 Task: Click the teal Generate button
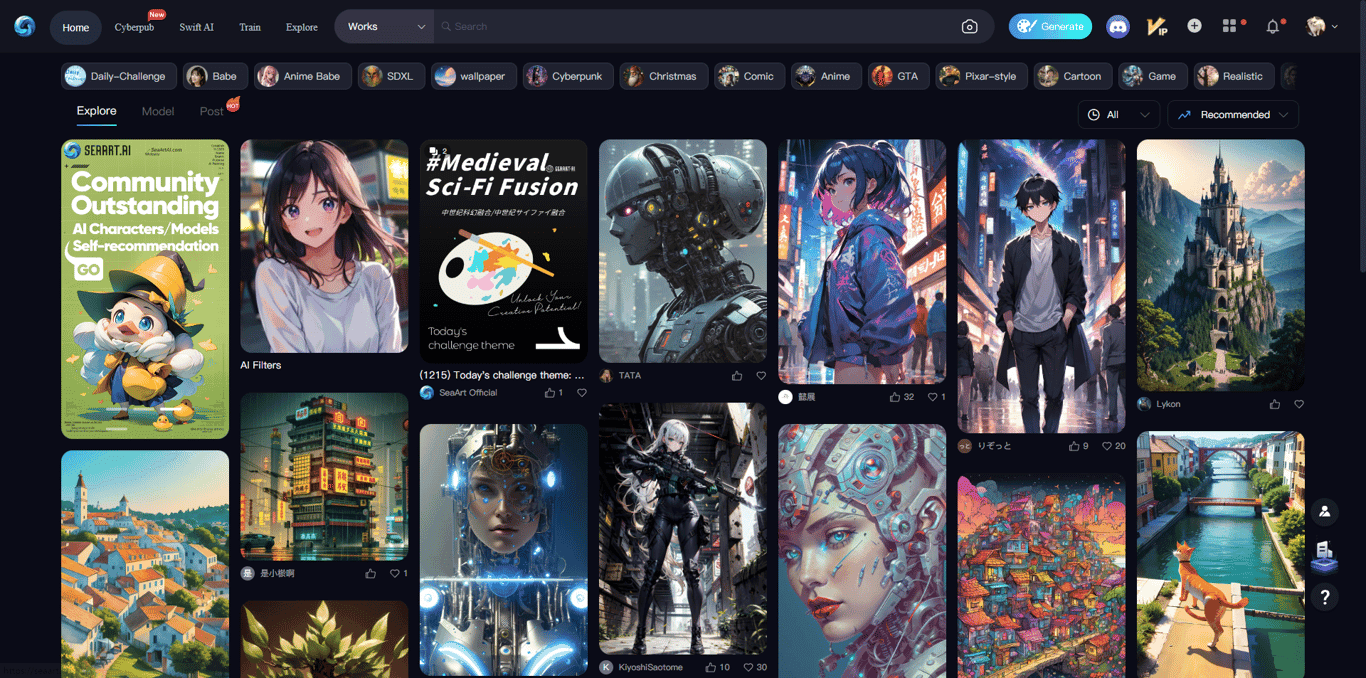1050,26
